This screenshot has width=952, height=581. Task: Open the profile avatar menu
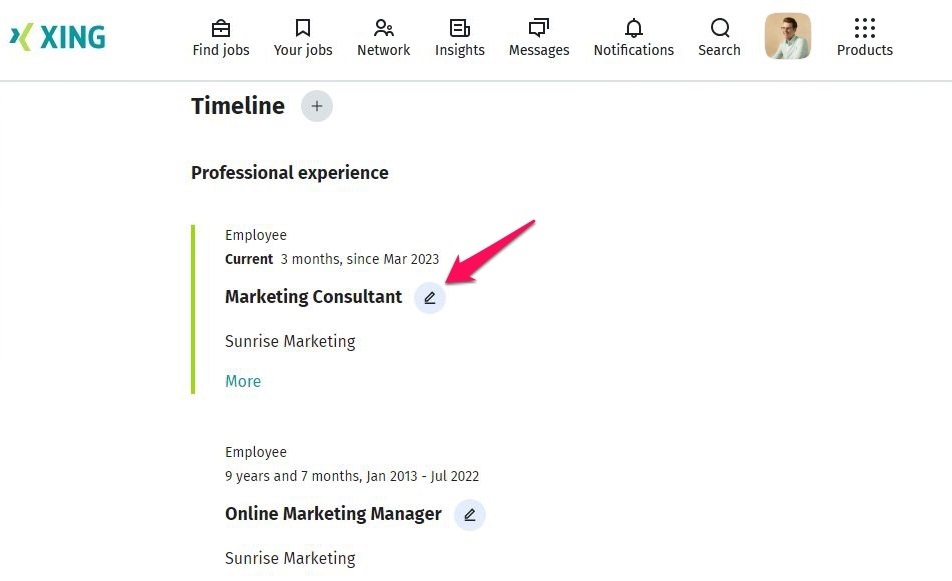788,36
